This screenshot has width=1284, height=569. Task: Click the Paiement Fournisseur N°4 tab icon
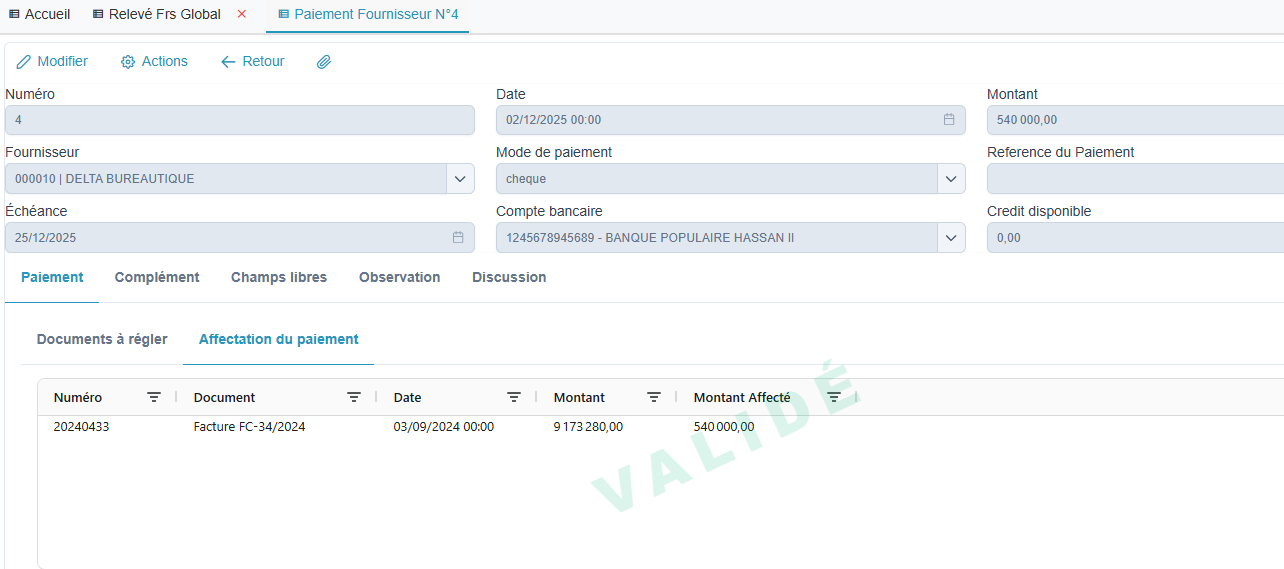[284, 14]
